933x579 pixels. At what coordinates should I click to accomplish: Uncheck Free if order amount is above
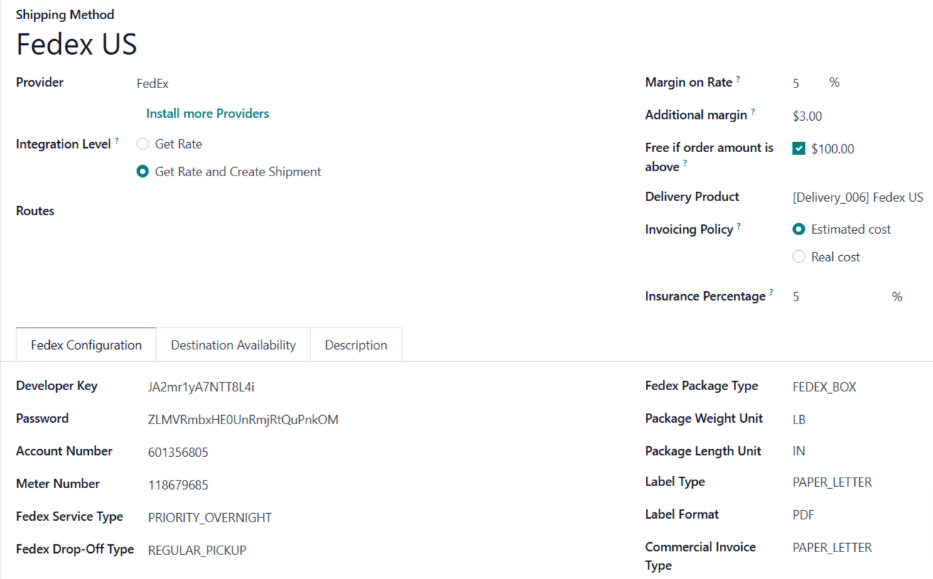(797, 148)
